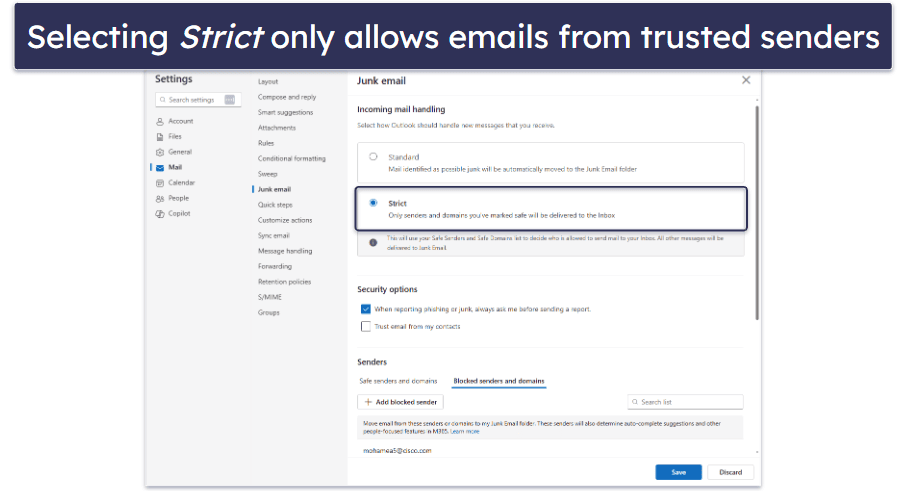The height and width of the screenshot is (491, 906).
Task: Click the Files label in the settings sidebar
Action: click(175, 137)
